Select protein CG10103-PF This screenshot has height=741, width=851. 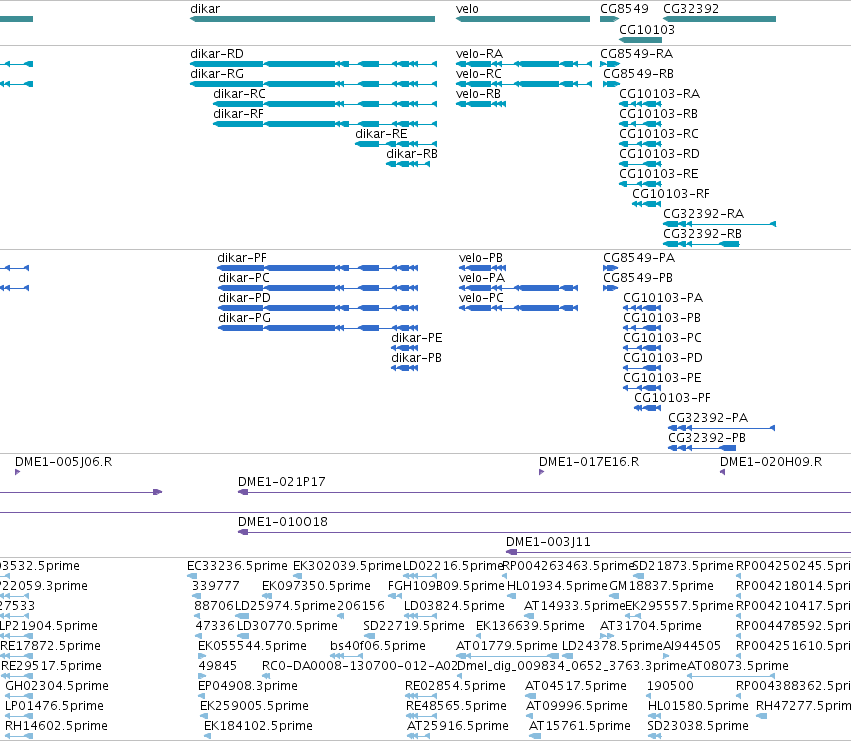click(672, 398)
